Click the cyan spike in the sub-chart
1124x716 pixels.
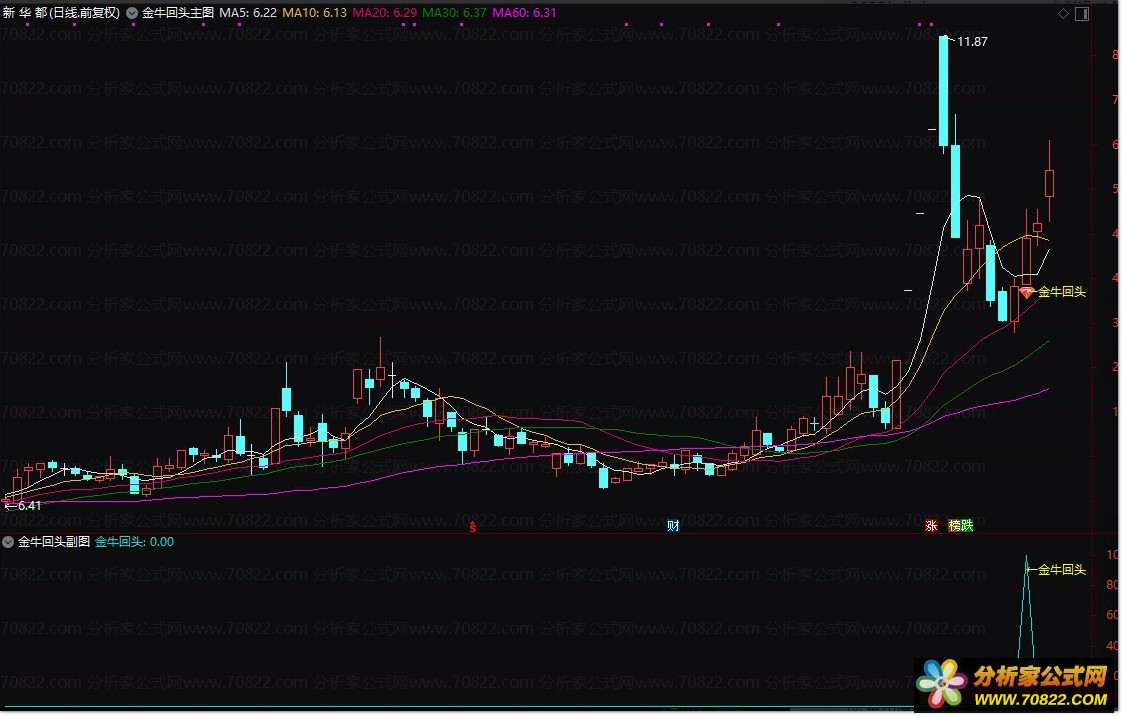tap(1027, 608)
